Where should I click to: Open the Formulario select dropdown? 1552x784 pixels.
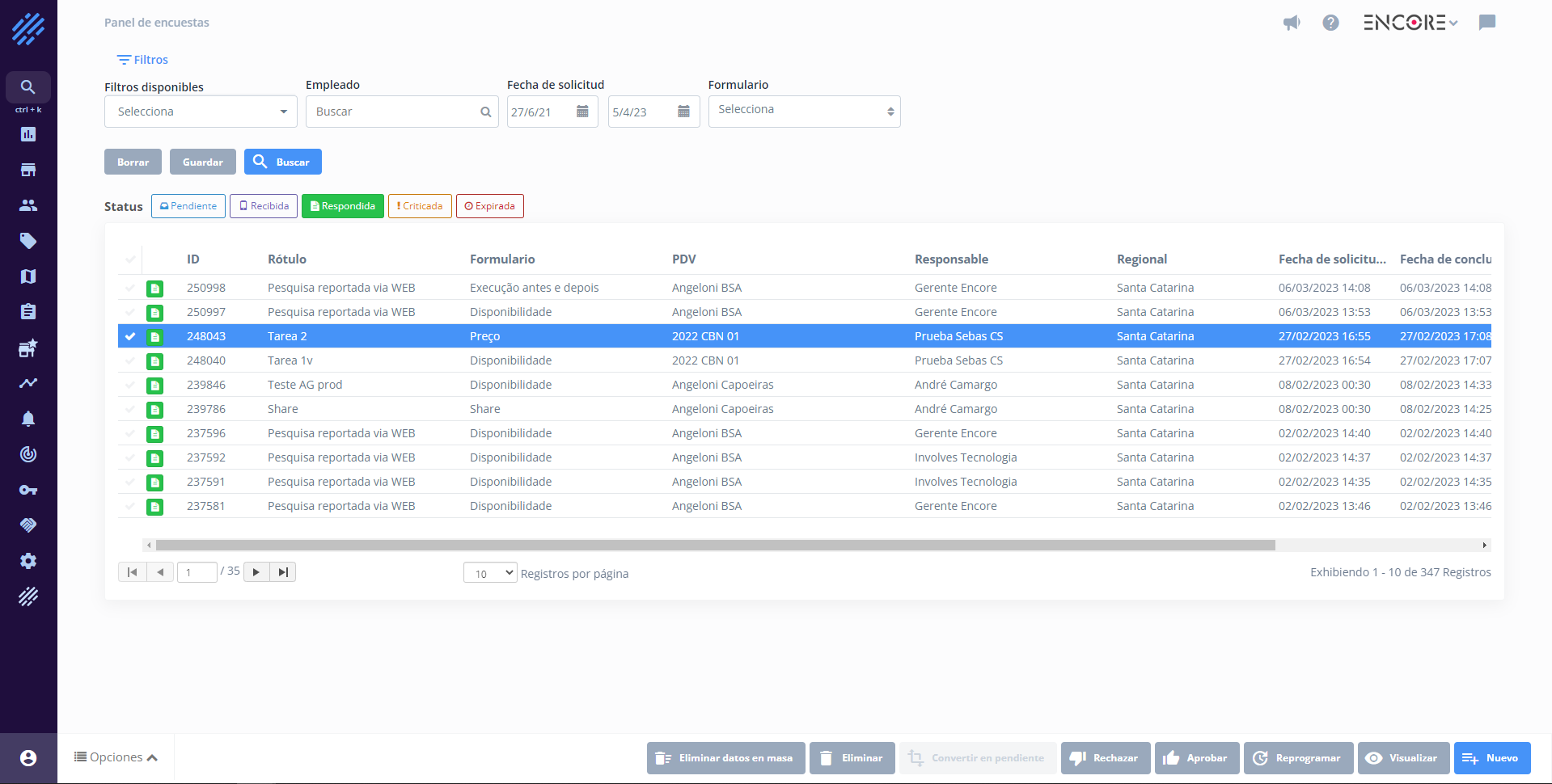tap(804, 112)
